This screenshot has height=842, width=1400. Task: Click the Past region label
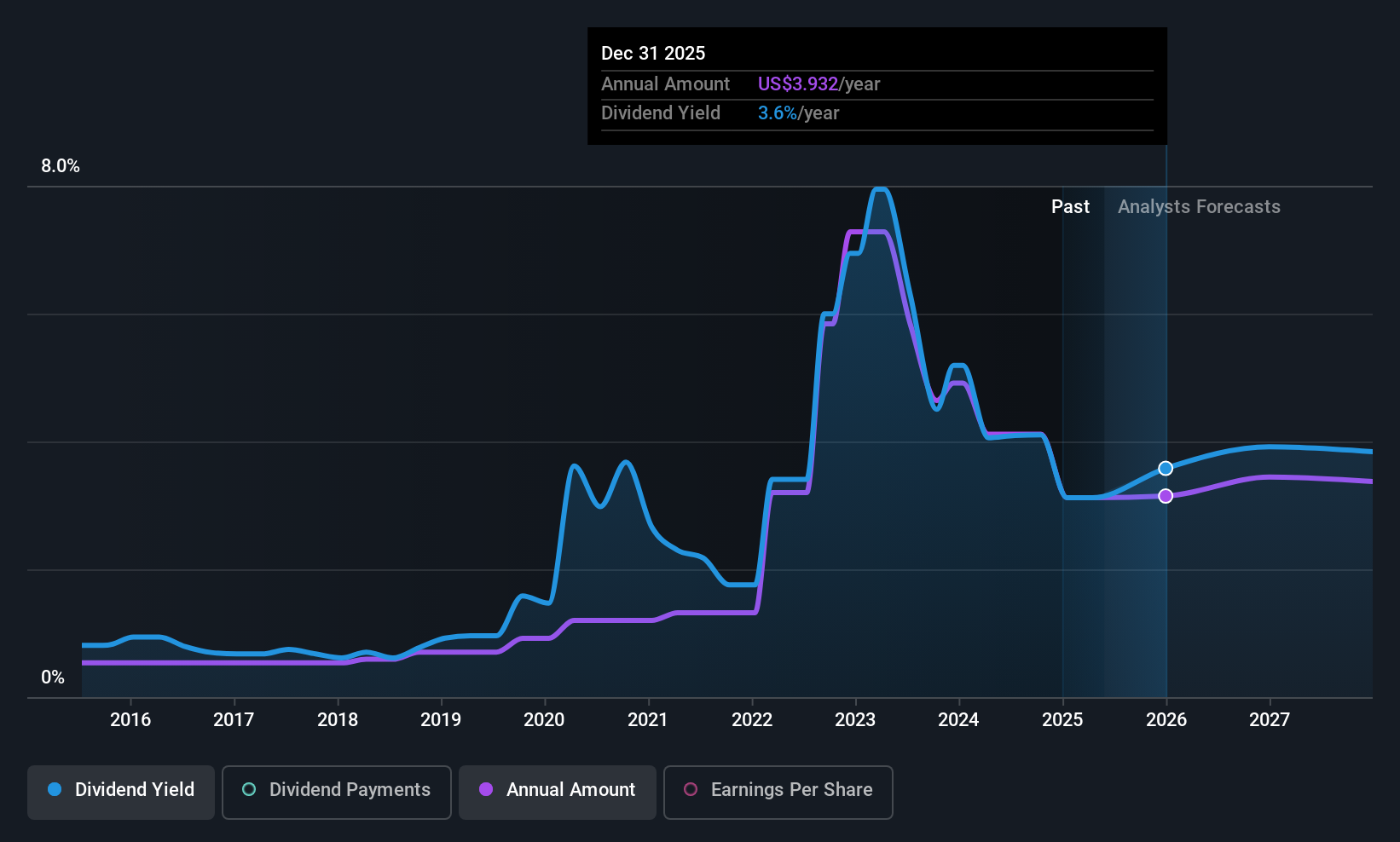(x=1070, y=207)
